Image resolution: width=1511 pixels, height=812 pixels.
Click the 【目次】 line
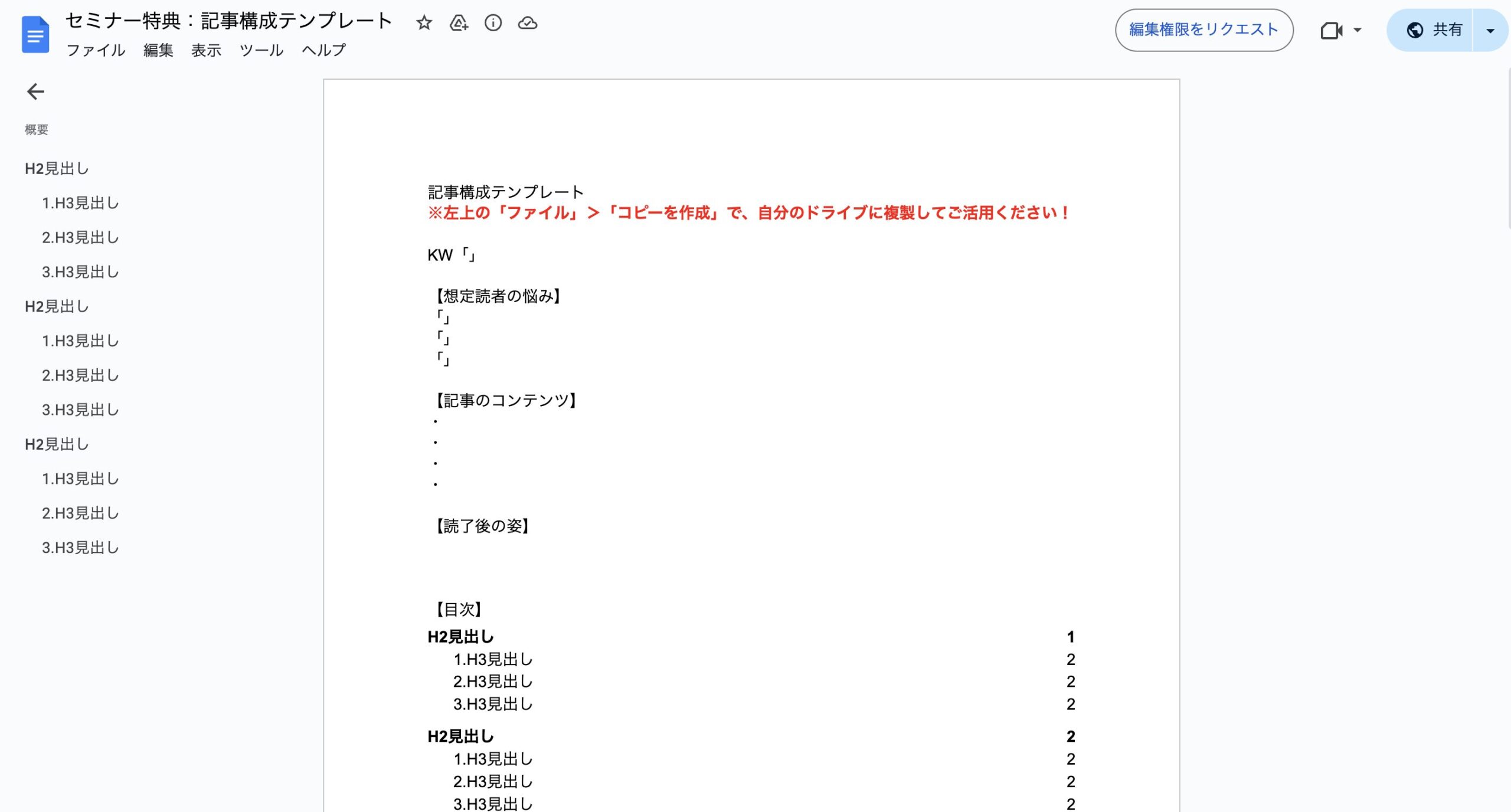tap(459, 610)
